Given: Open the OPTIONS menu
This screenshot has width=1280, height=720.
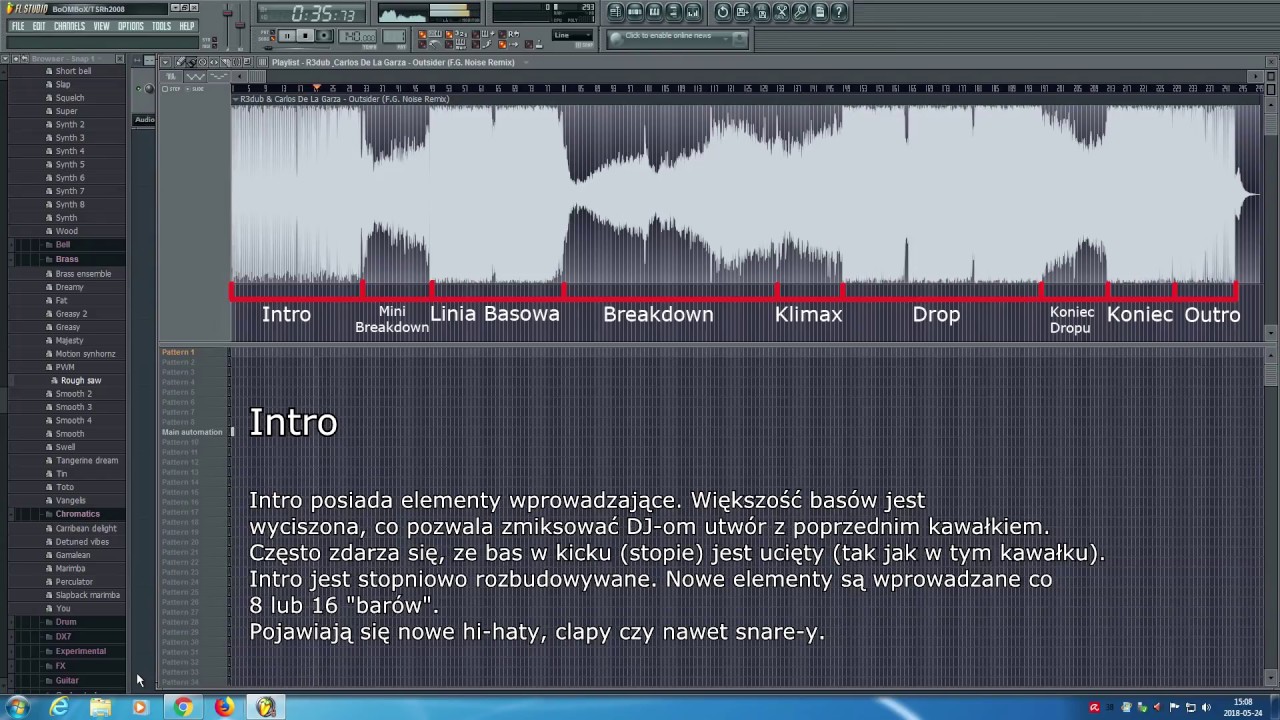Looking at the screenshot, I should pos(131,26).
